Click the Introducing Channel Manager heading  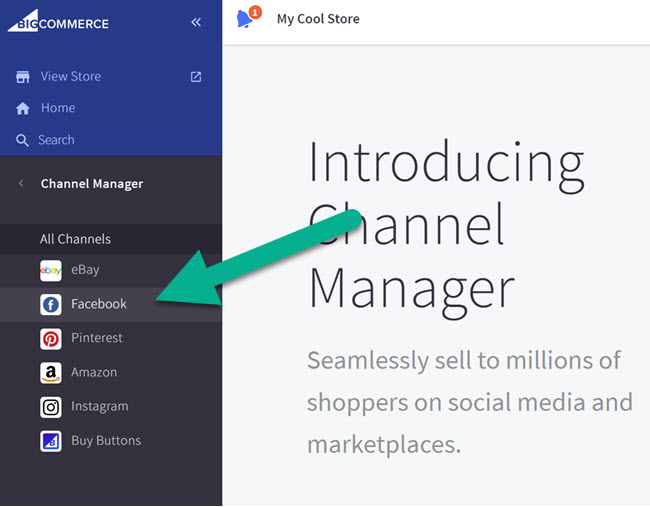pyautogui.click(x=446, y=229)
